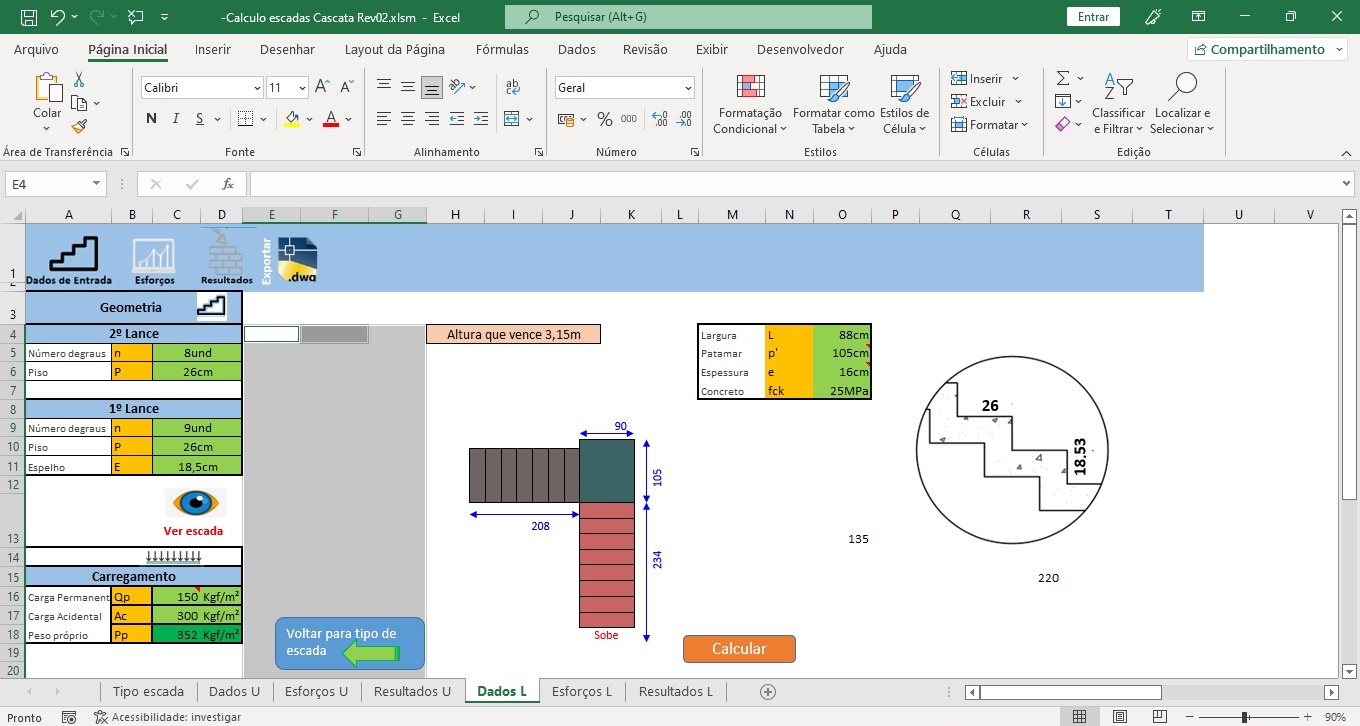Click the Format Painter brush icon

pos(79,126)
